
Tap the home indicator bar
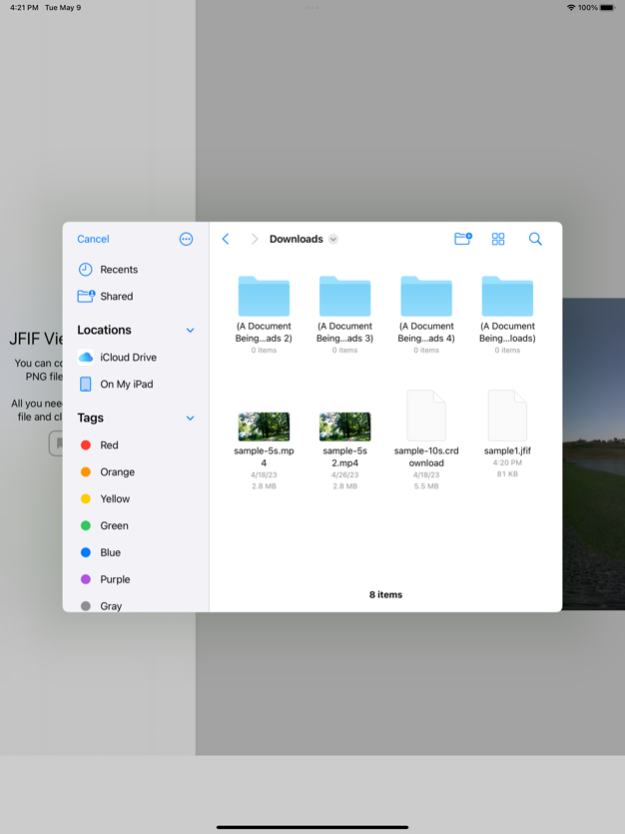click(312, 827)
